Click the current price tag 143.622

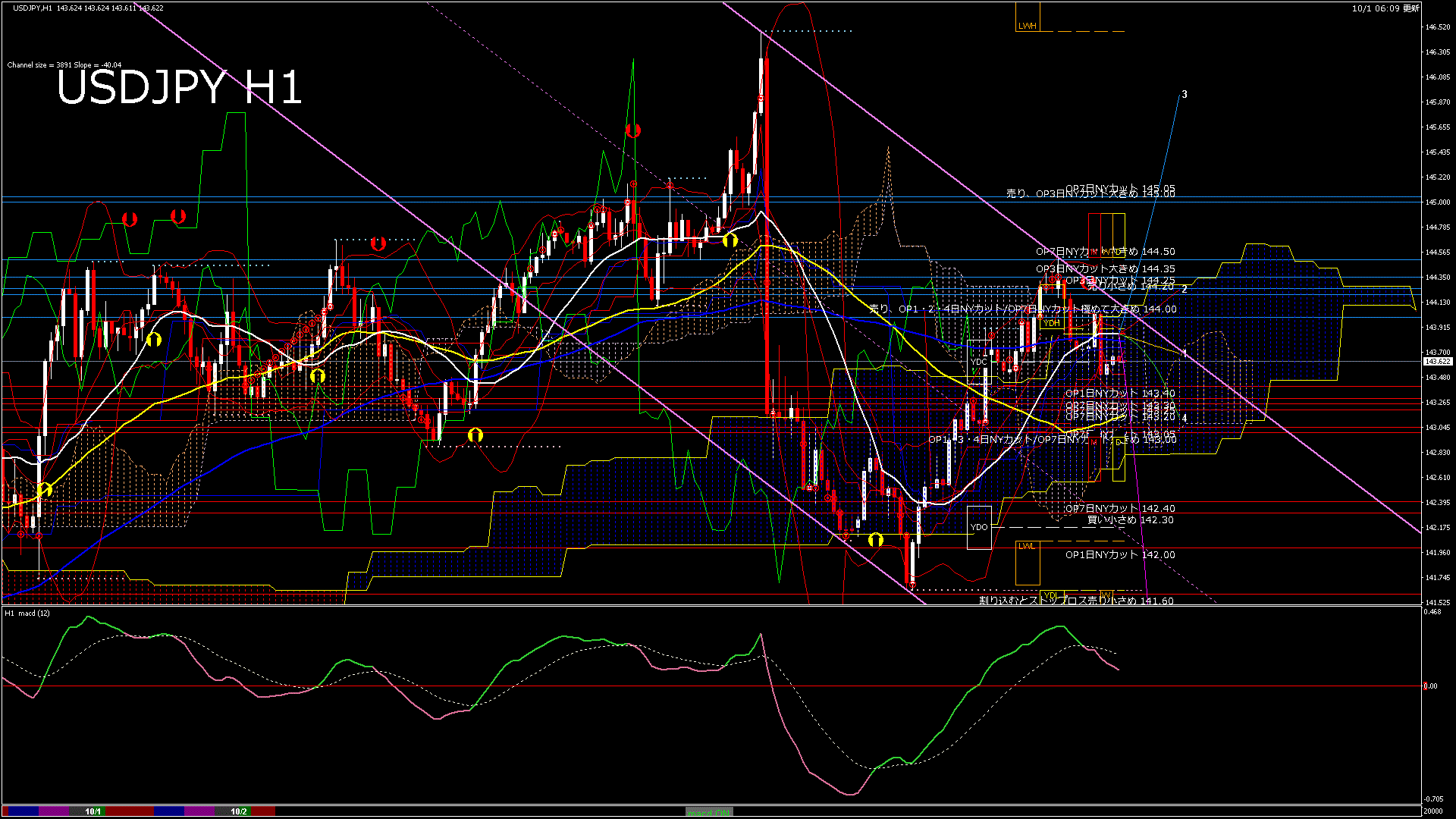click(1436, 362)
